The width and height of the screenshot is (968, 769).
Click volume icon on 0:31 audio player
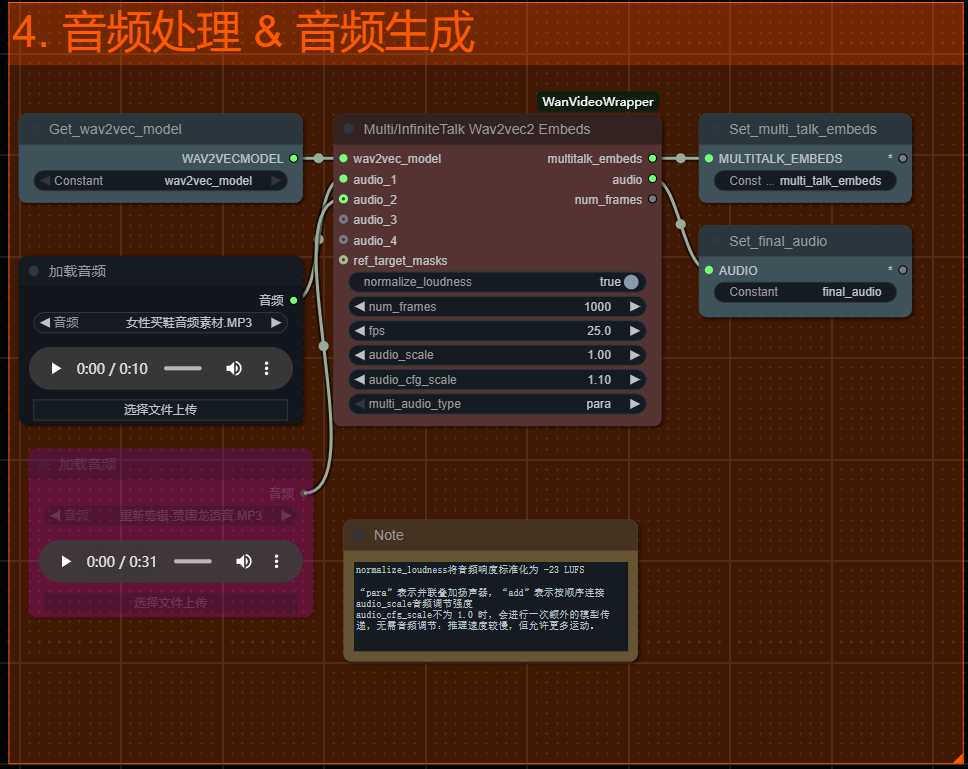coord(243,562)
